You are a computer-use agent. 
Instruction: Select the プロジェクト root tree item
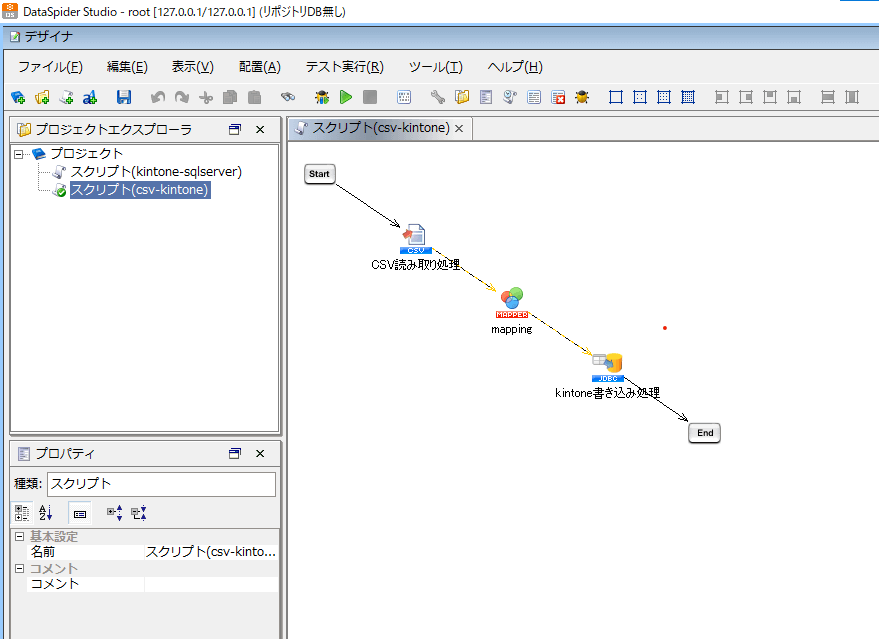86,154
